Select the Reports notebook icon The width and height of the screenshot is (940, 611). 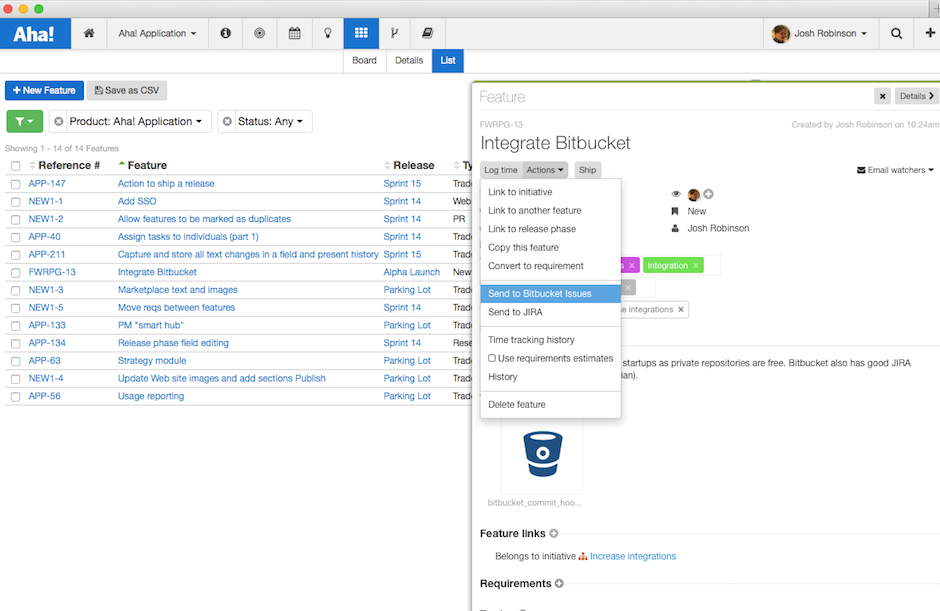[x=426, y=33]
